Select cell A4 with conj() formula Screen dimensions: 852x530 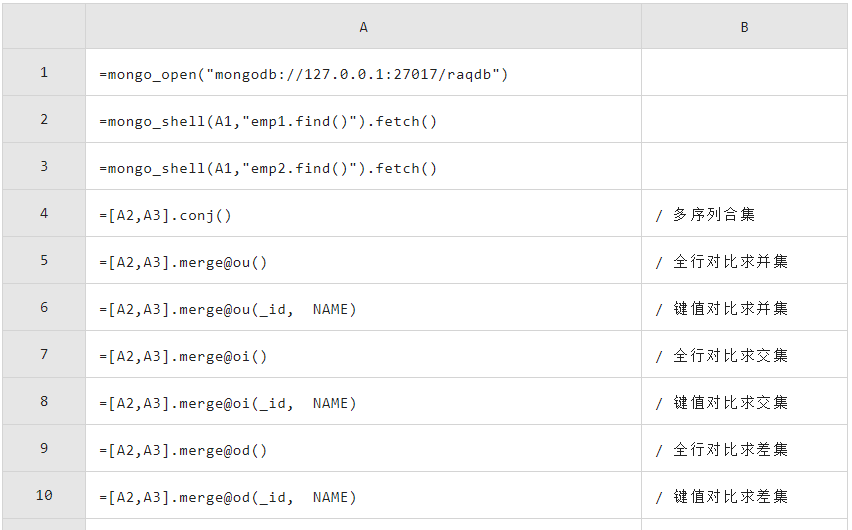coord(363,213)
